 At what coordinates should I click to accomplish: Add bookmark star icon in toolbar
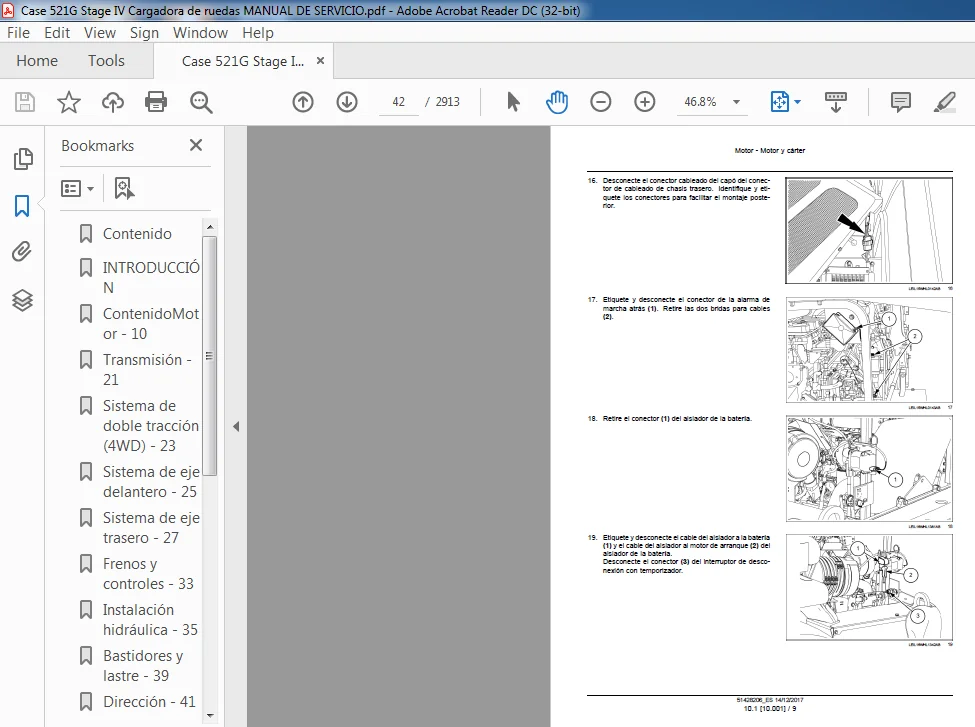tap(68, 101)
